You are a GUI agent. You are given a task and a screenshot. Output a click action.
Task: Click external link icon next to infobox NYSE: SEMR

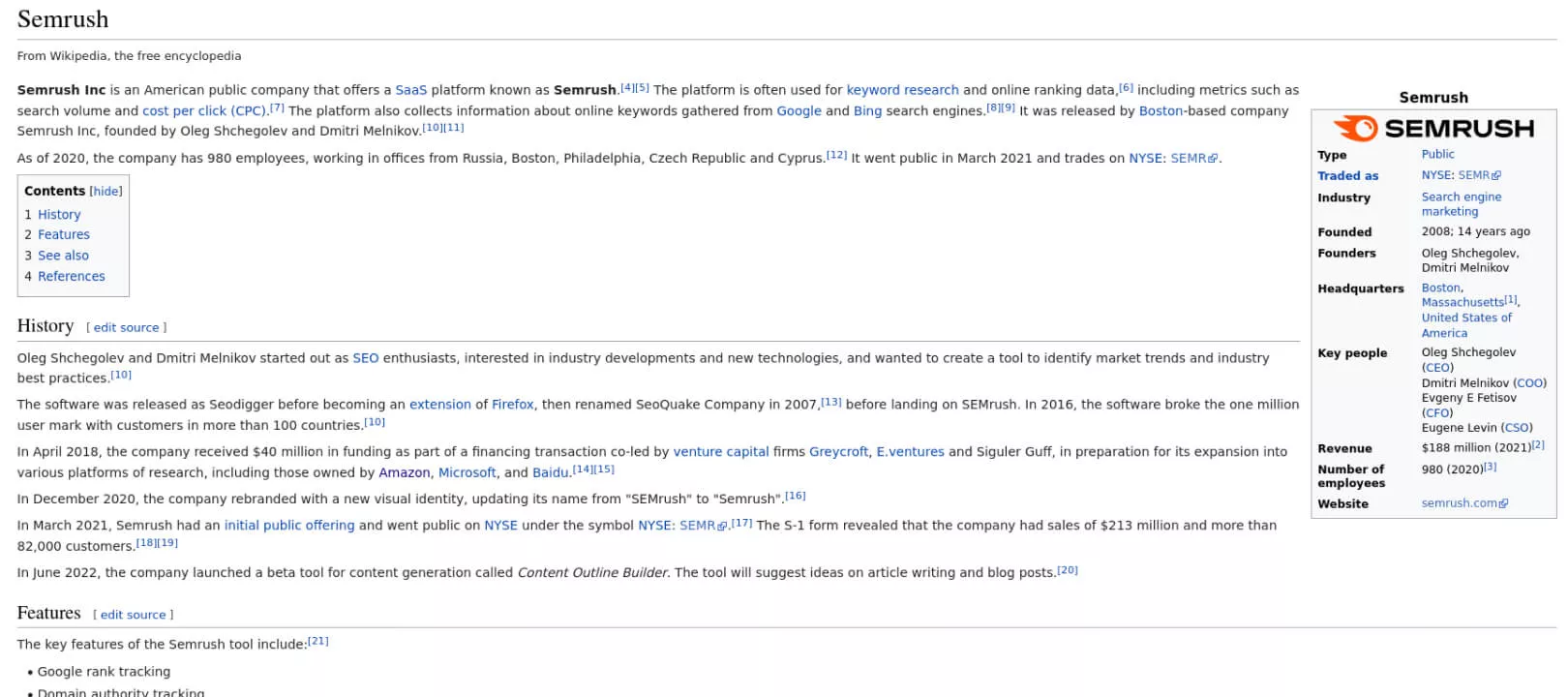pos(1496,177)
